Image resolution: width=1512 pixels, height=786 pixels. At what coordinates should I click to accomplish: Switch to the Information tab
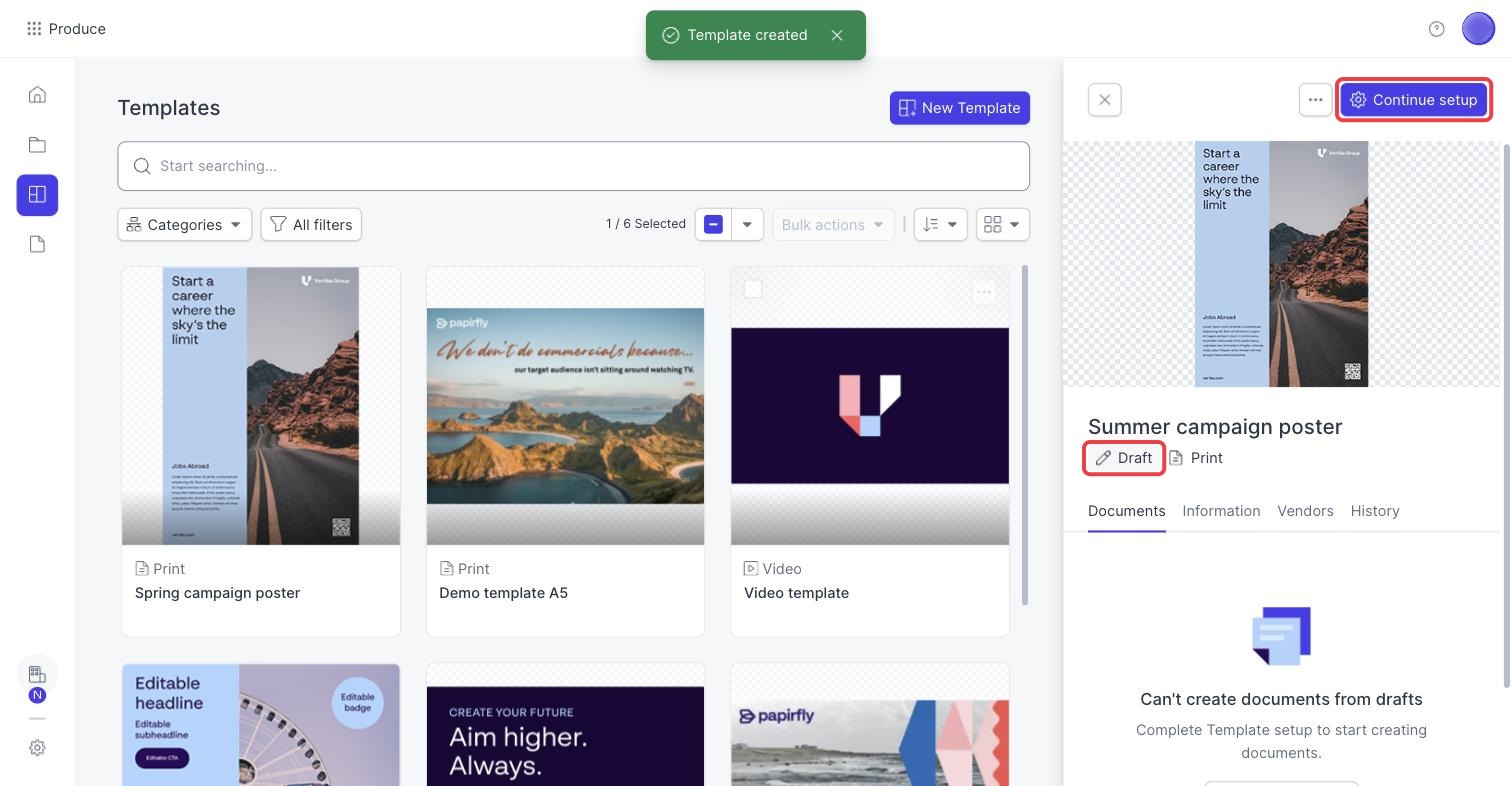1221,511
